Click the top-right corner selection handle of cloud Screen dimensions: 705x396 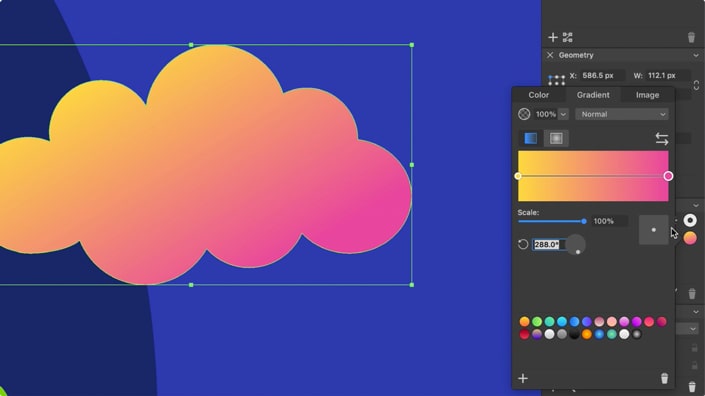point(412,45)
